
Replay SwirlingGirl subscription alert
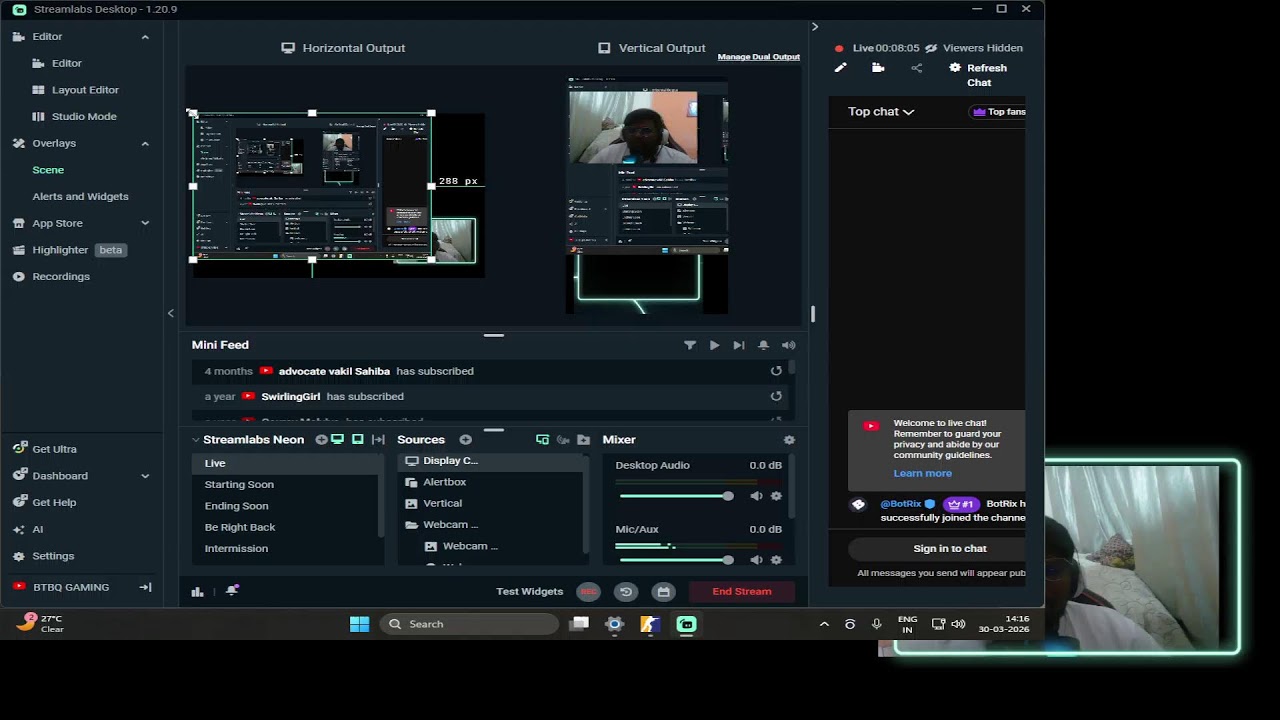[776, 396]
